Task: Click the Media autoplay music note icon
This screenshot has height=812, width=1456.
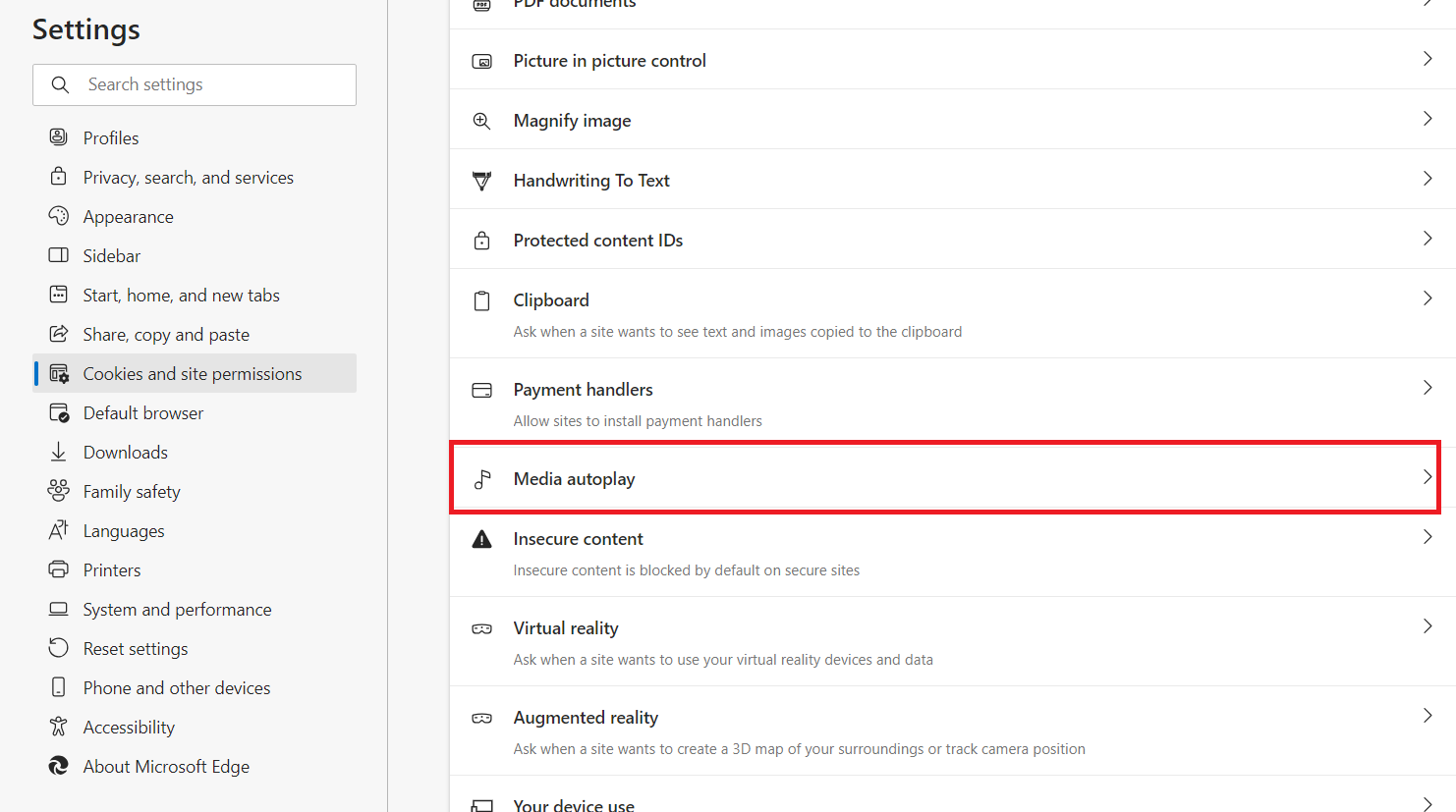Action: pyautogui.click(x=482, y=479)
